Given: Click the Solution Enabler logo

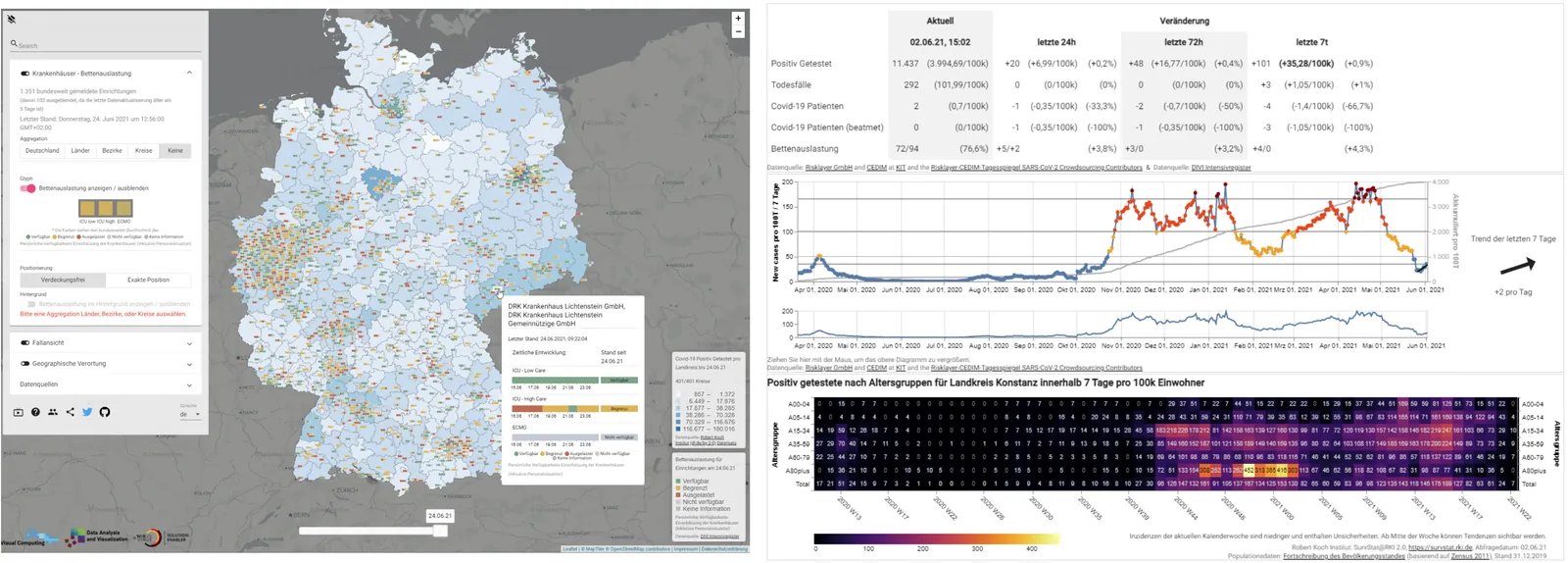Looking at the screenshot, I should click(163, 537).
